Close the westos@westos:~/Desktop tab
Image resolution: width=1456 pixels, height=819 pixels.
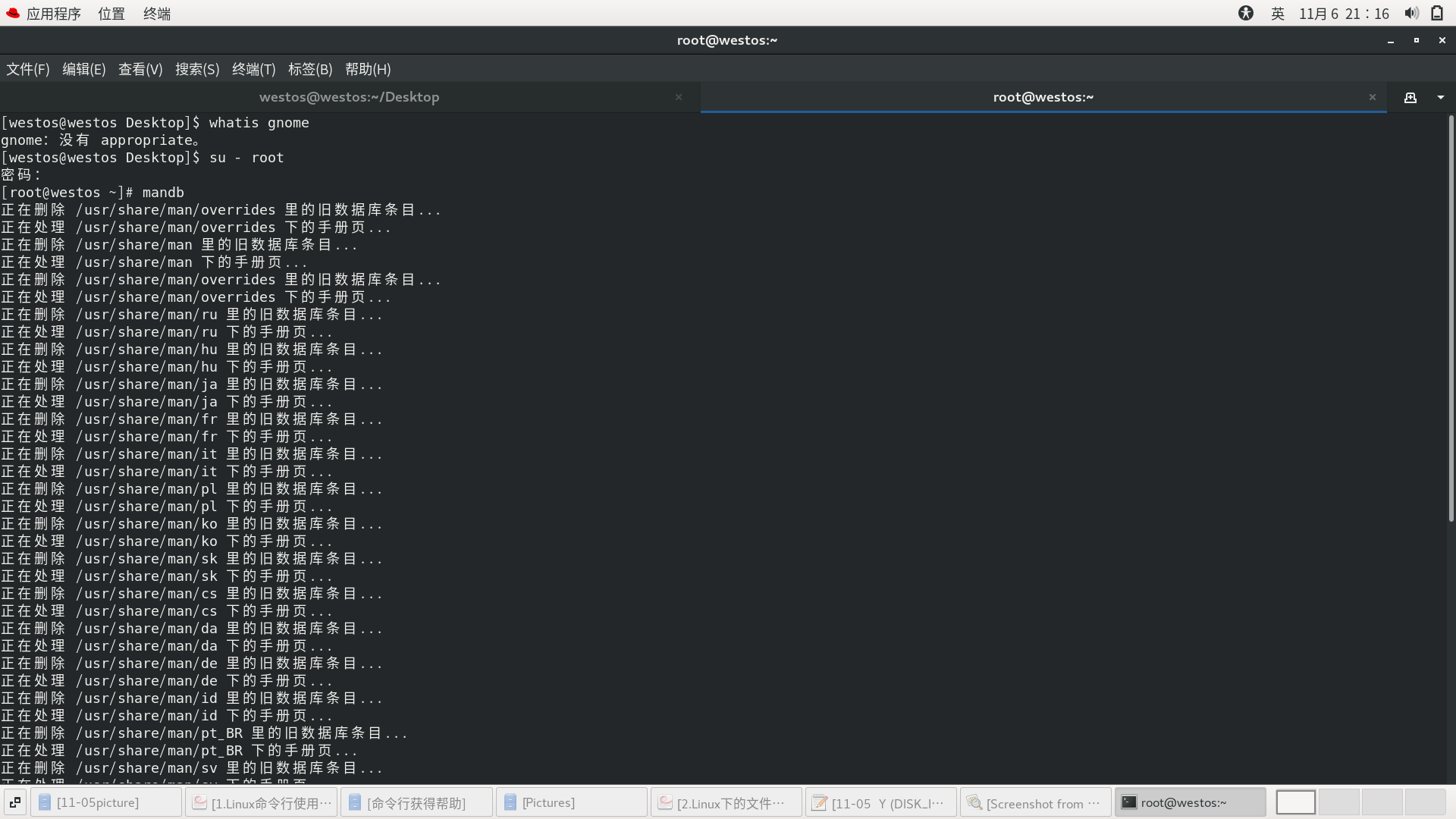click(679, 97)
